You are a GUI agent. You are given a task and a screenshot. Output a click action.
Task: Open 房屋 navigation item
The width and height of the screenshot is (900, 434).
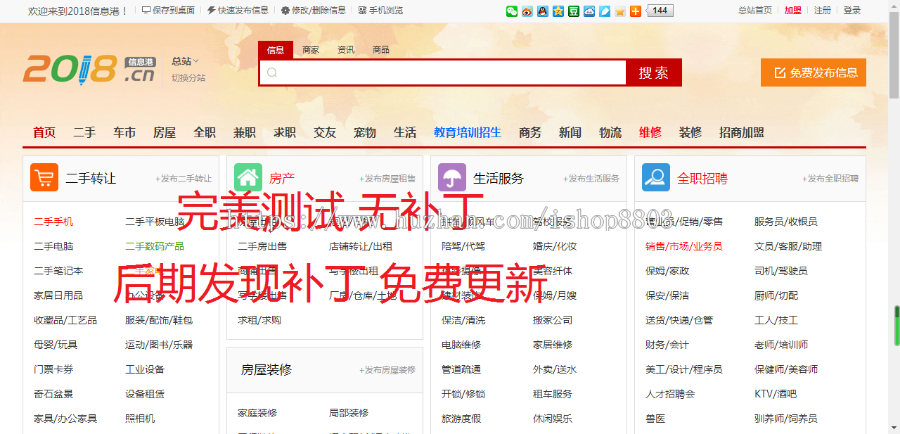pyautogui.click(x=165, y=133)
